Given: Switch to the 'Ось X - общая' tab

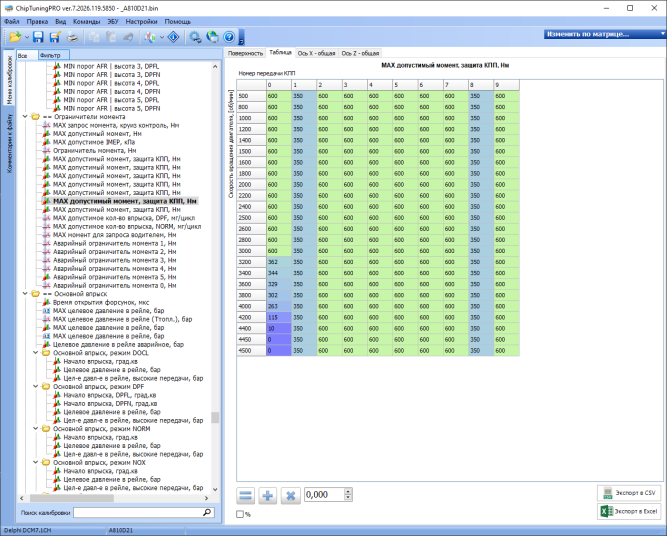Looking at the screenshot, I should coord(316,53).
